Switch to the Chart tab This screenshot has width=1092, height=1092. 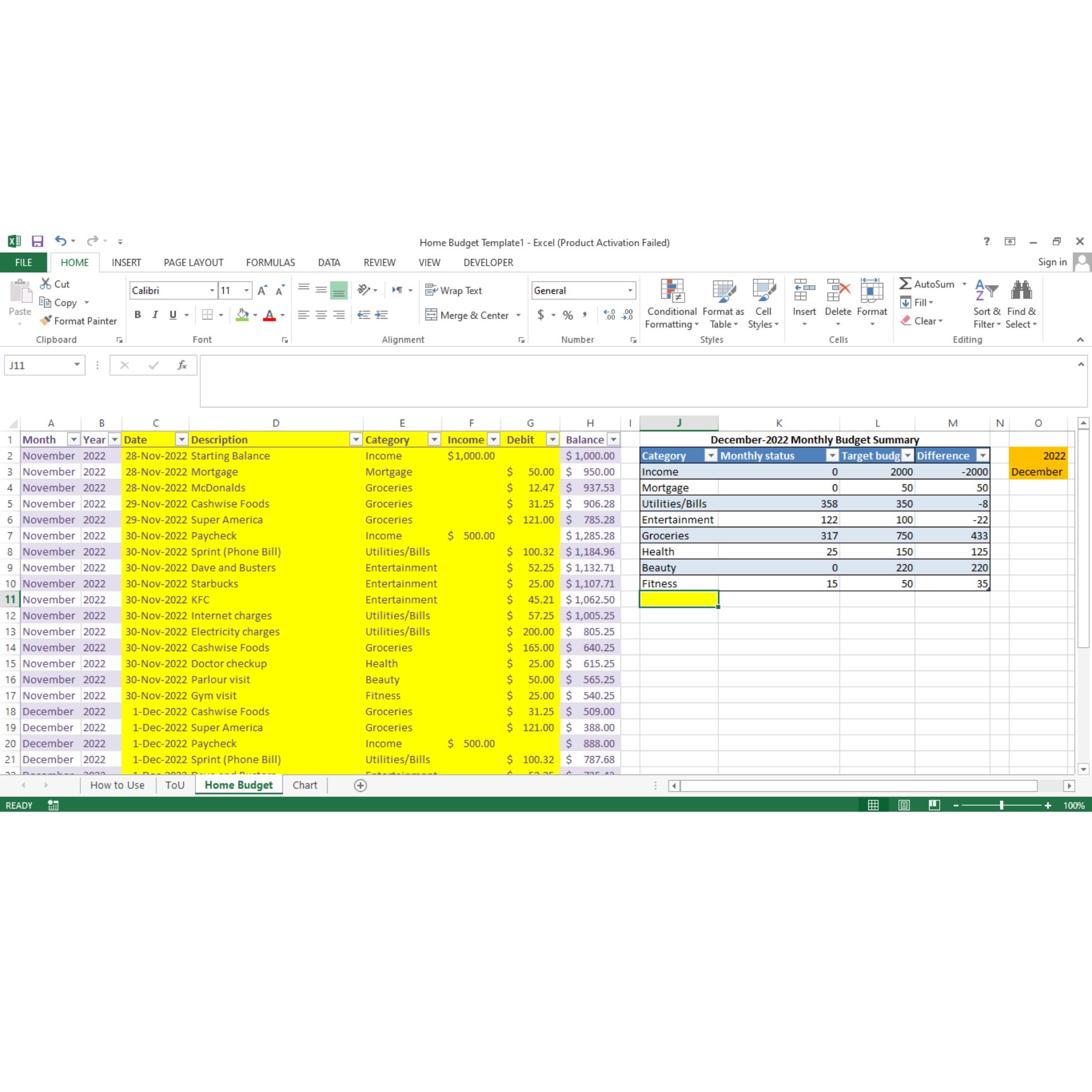[305, 785]
